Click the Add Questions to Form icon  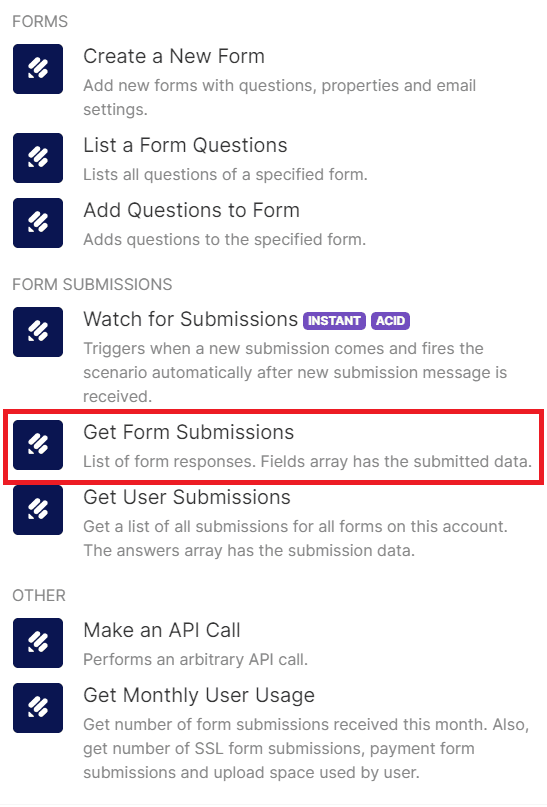(38, 223)
